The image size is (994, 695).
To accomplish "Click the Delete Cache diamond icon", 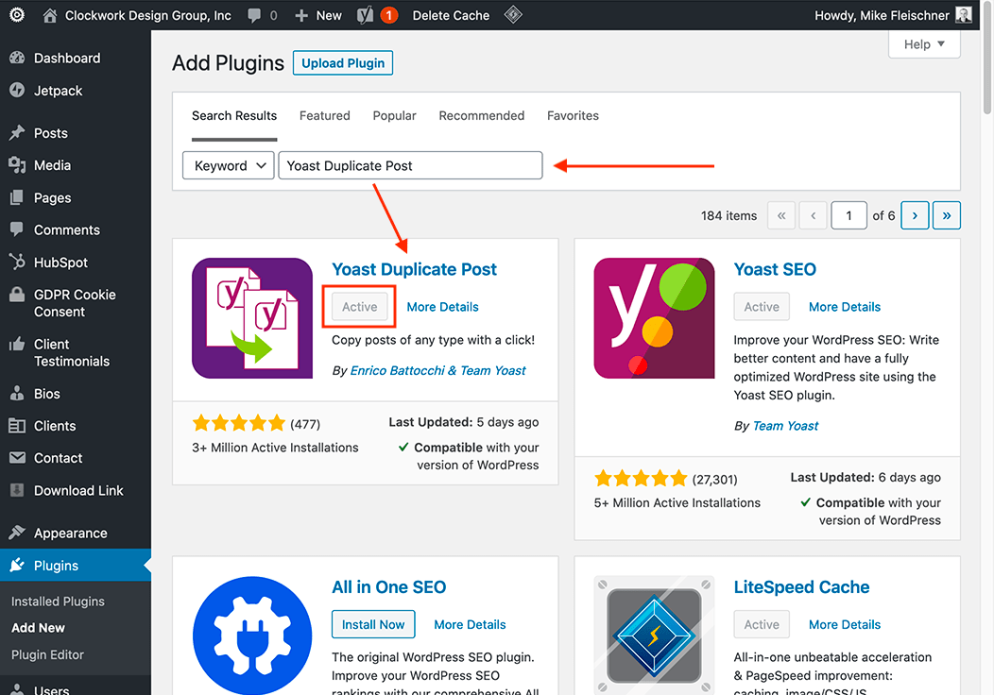I will 513,15.
